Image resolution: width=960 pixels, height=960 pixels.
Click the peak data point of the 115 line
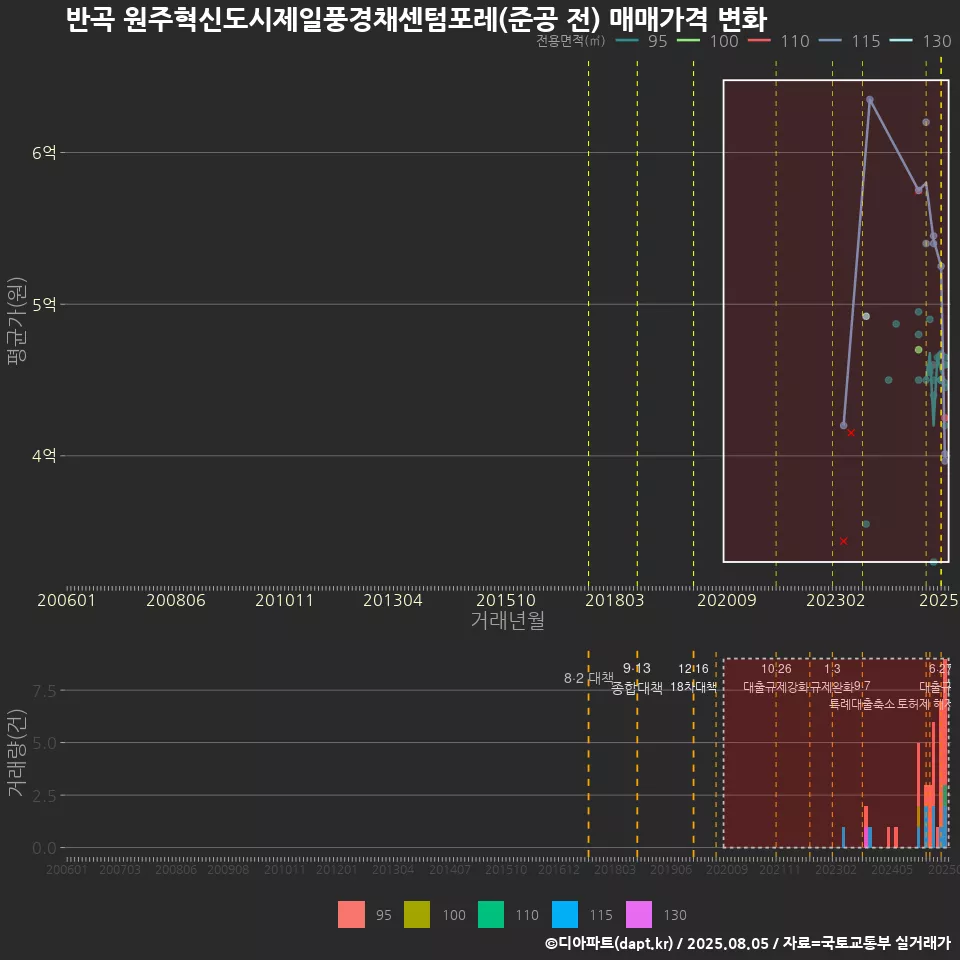point(869,99)
